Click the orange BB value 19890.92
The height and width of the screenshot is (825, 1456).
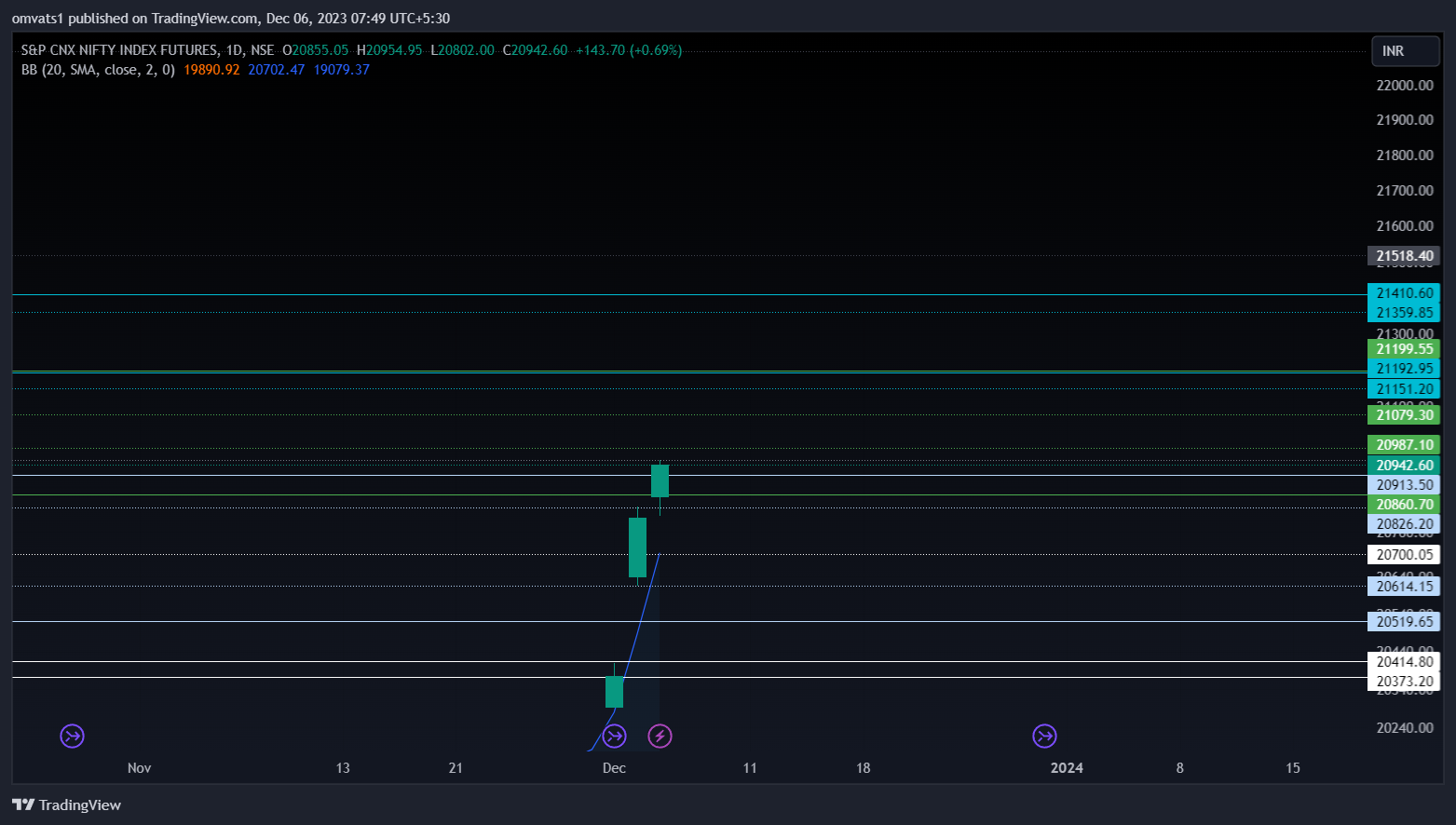click(x=211, y=69)
